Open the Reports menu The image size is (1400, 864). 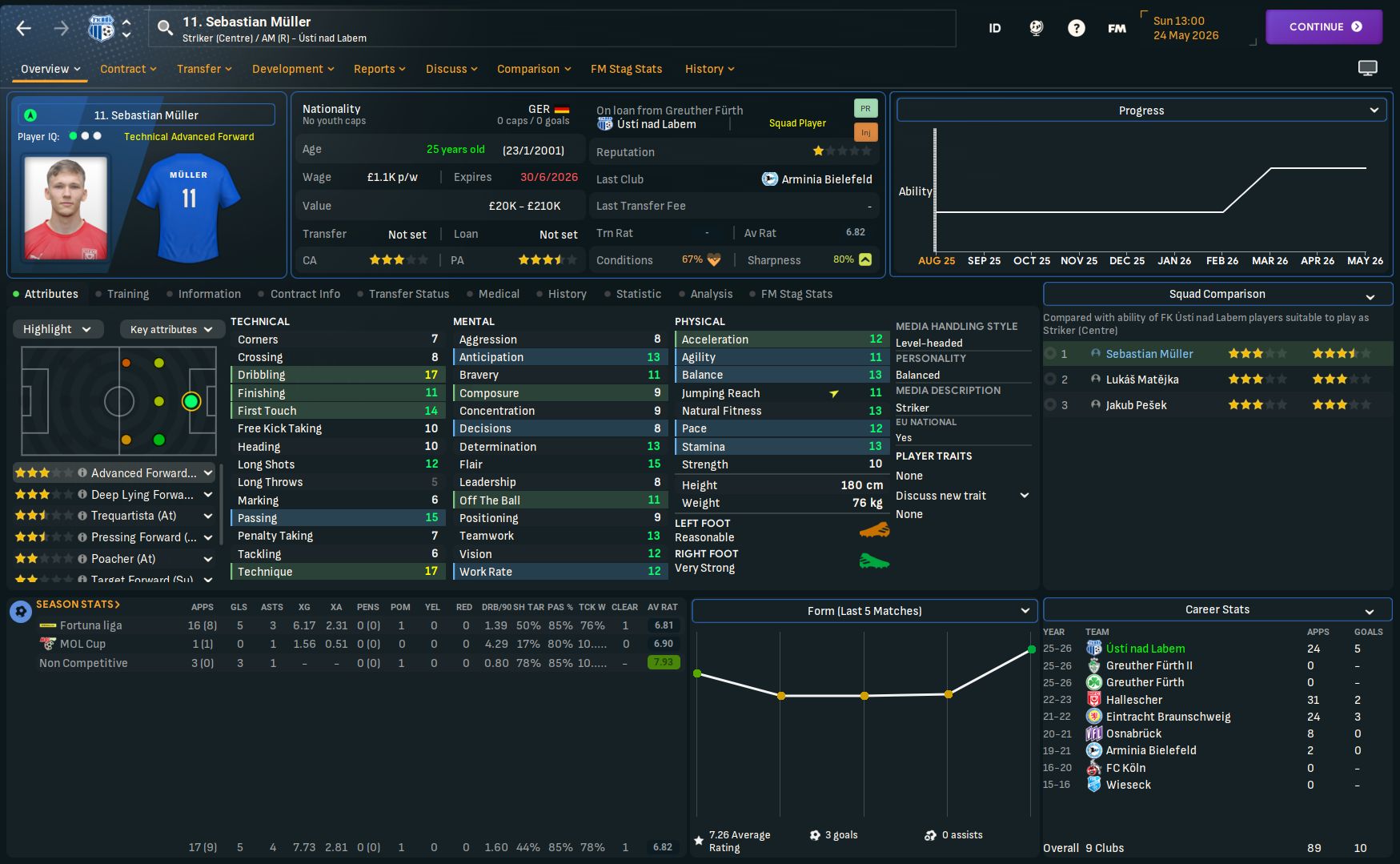[379, 69]
